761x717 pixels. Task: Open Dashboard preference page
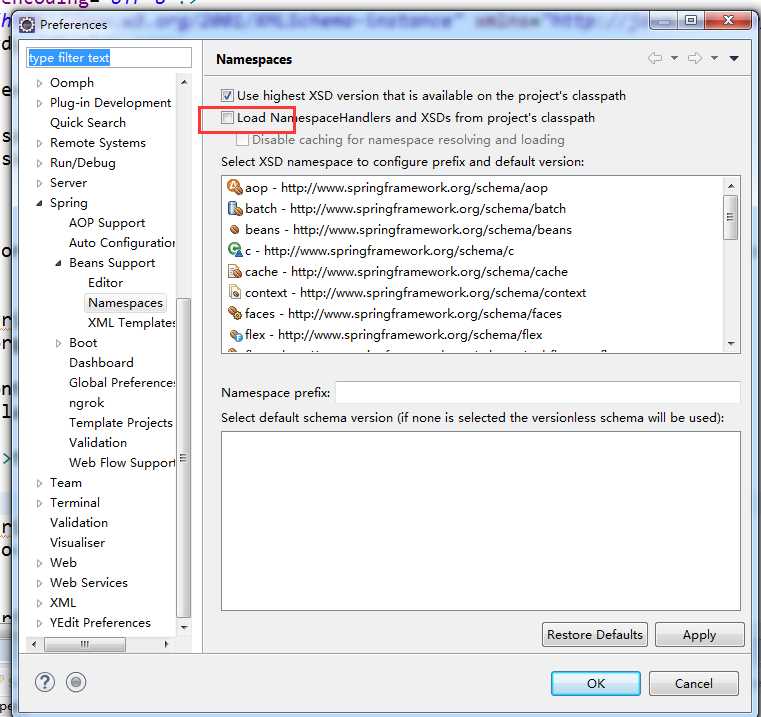(101, 363)
